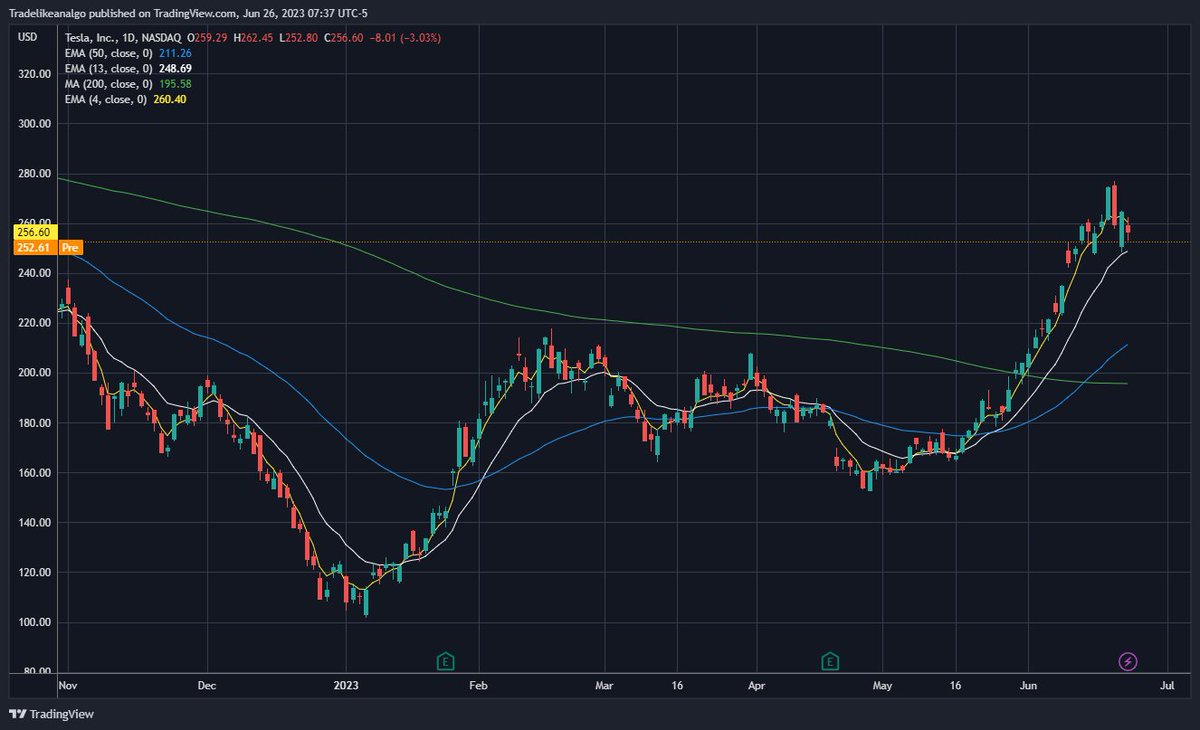Screen dimensions: 1200x730
Task: Click the earnings E marker near February
Action: click(446, 661)
